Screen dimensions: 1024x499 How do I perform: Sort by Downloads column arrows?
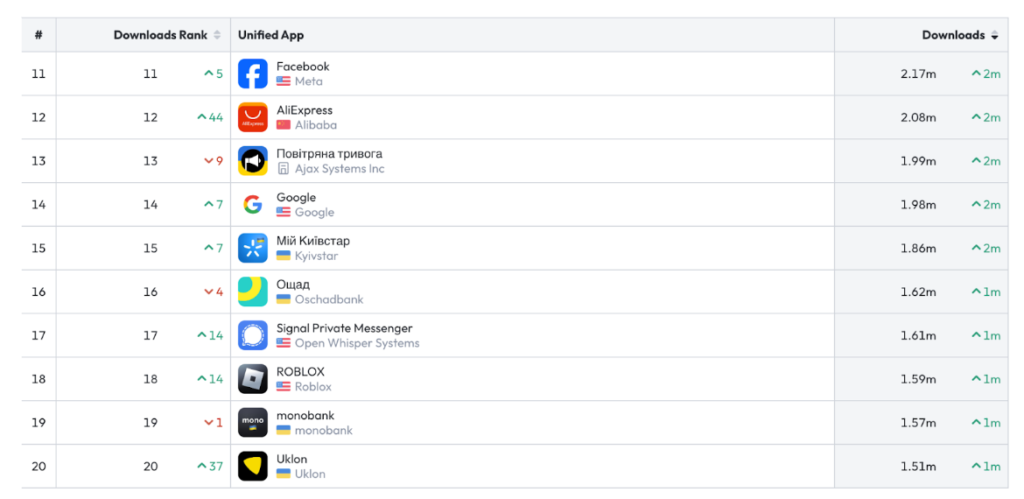pyautogui.click(x=994, y=35)
